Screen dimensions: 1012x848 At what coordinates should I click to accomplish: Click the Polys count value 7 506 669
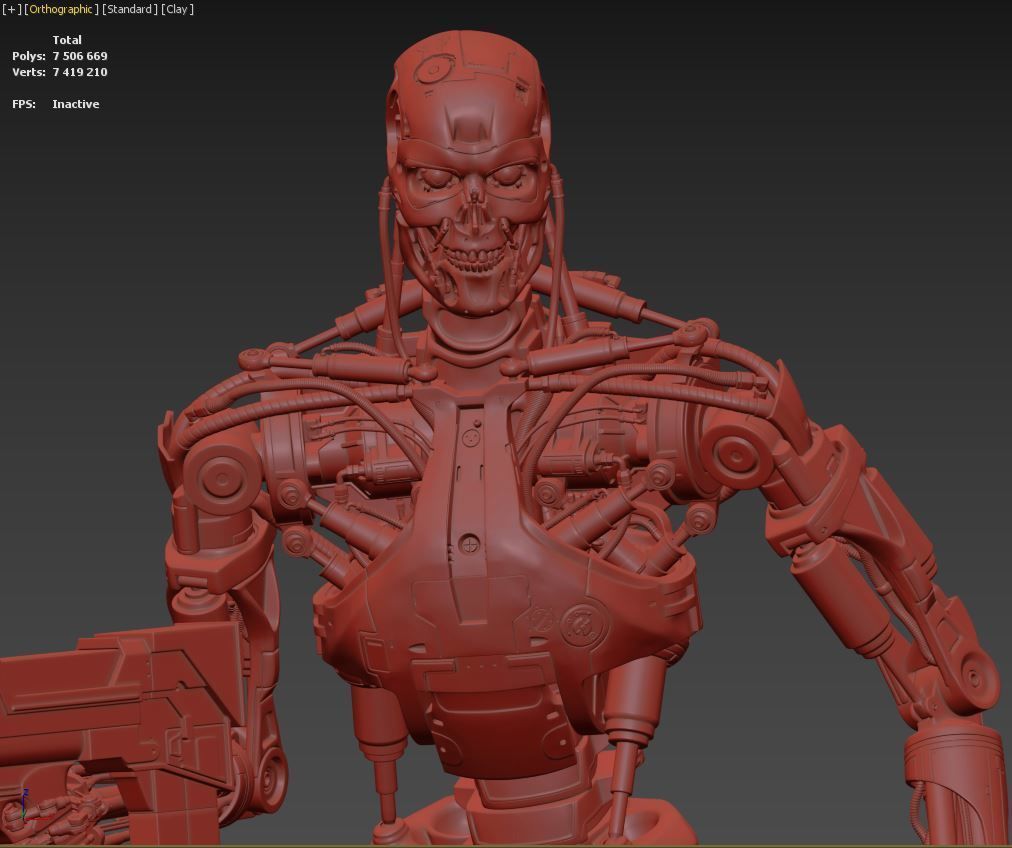(80, 56)
